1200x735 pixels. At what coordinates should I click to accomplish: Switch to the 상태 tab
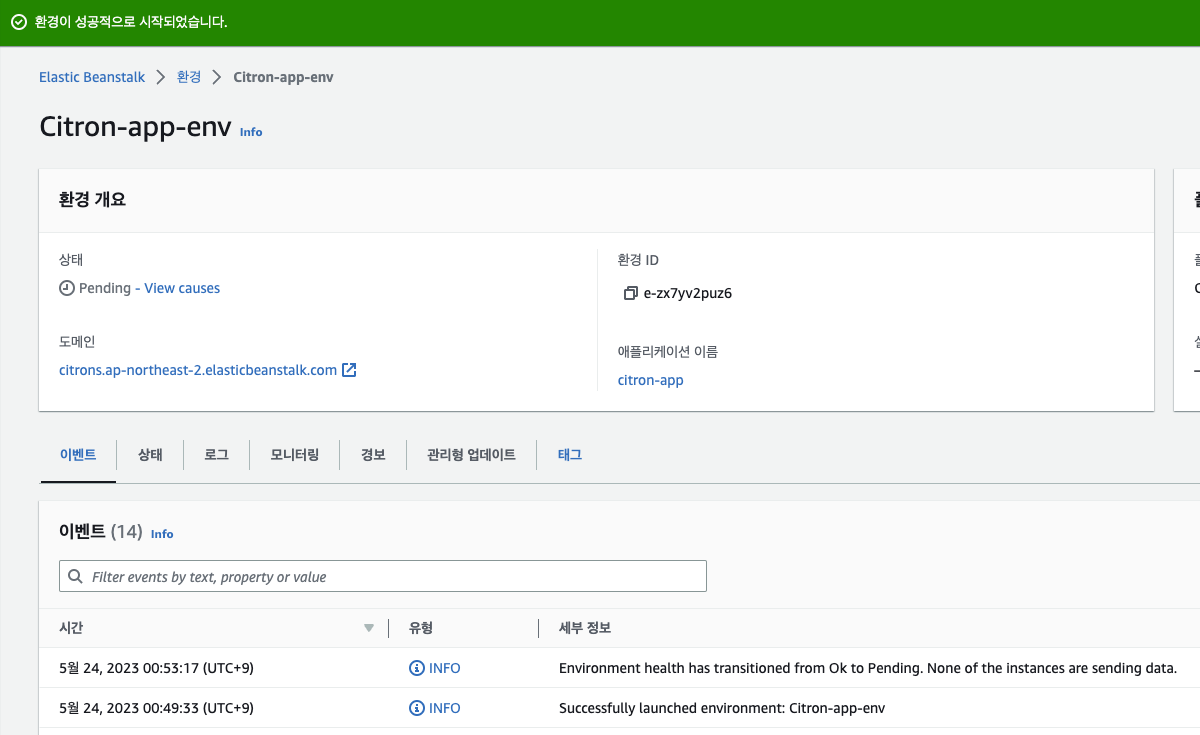pyautogui.click(x=150, y=455)
